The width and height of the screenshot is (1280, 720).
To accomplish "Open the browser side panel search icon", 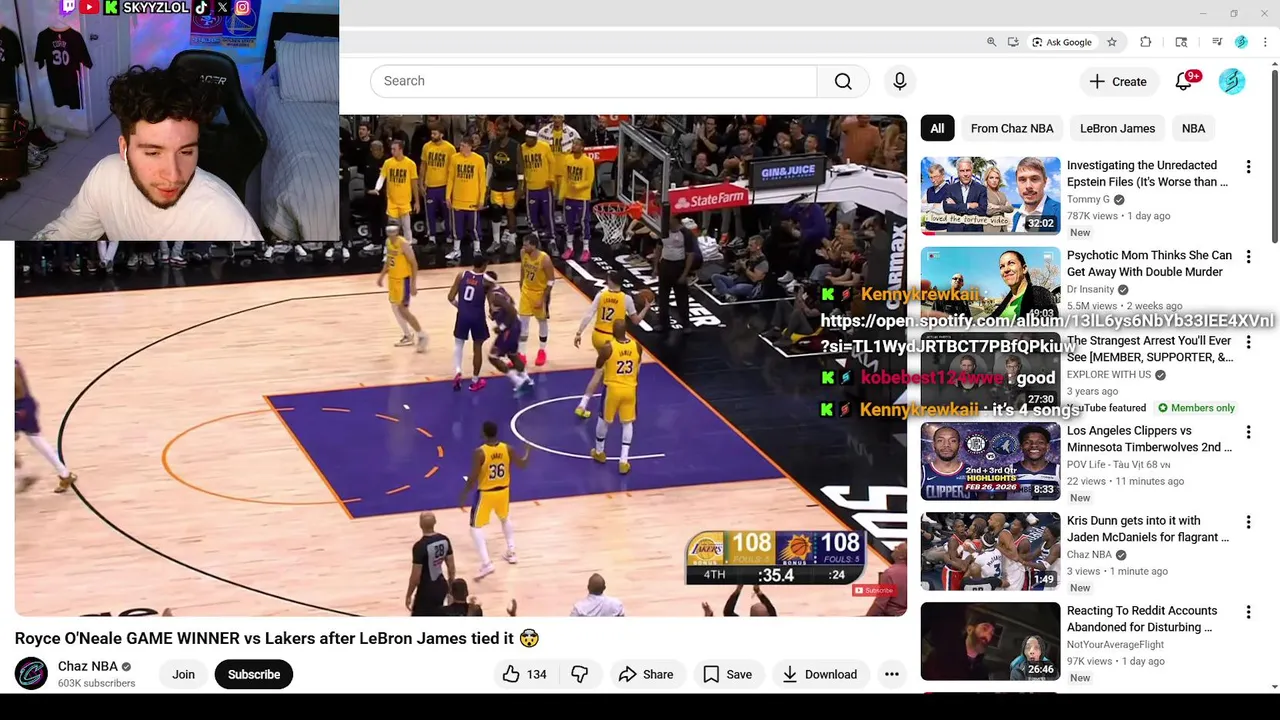I will [1181, 42].
